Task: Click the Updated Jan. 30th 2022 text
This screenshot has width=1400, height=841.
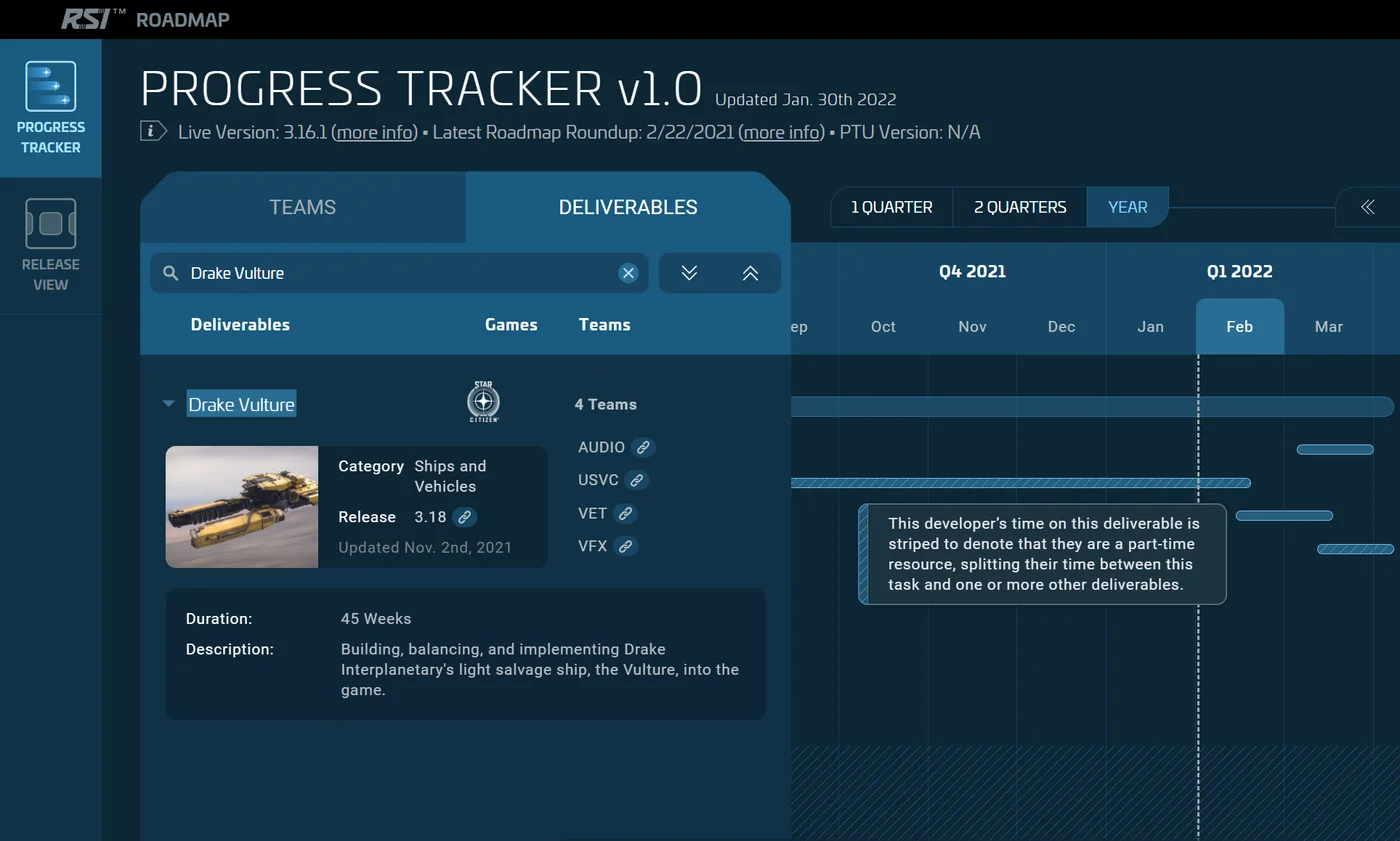Action: [805, 99]
